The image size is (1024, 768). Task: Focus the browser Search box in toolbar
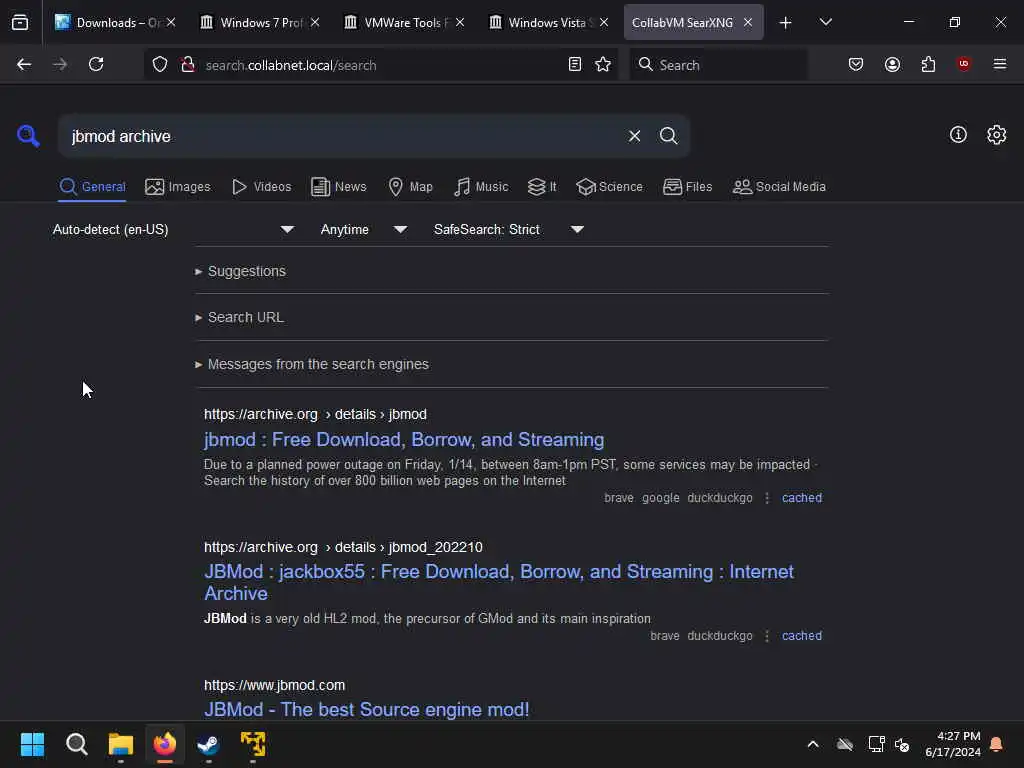pos(718,65)
